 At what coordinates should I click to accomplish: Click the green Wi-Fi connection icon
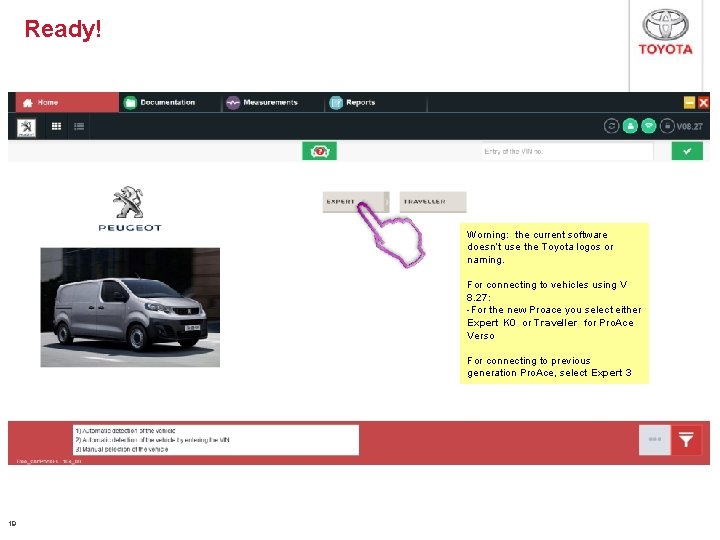648,126
